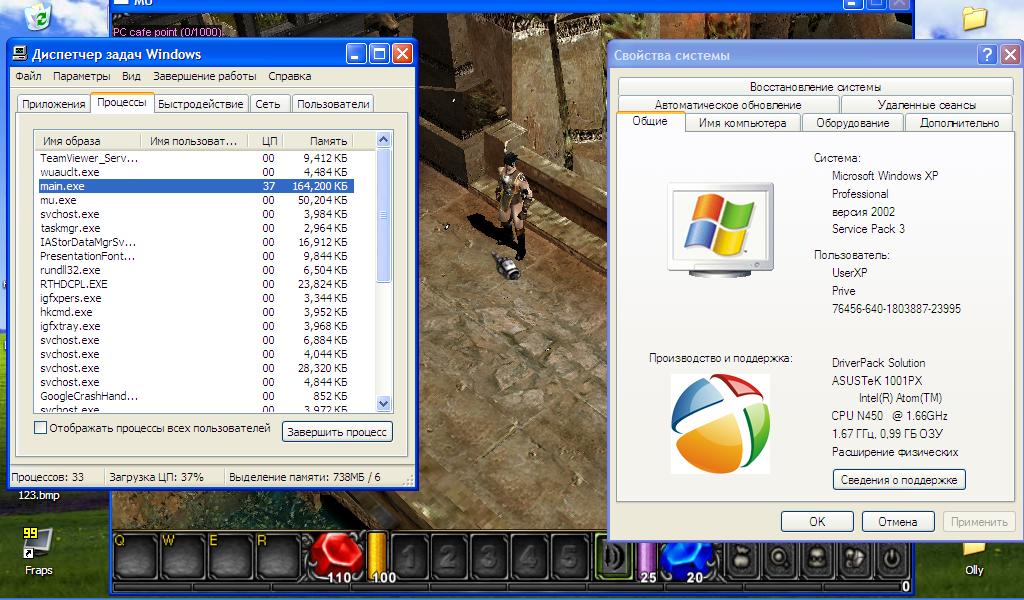The height and width of the screenshot is (600, 1024).
Task: Select skill slot 1 in game bar
Action: tap(409, 557)
